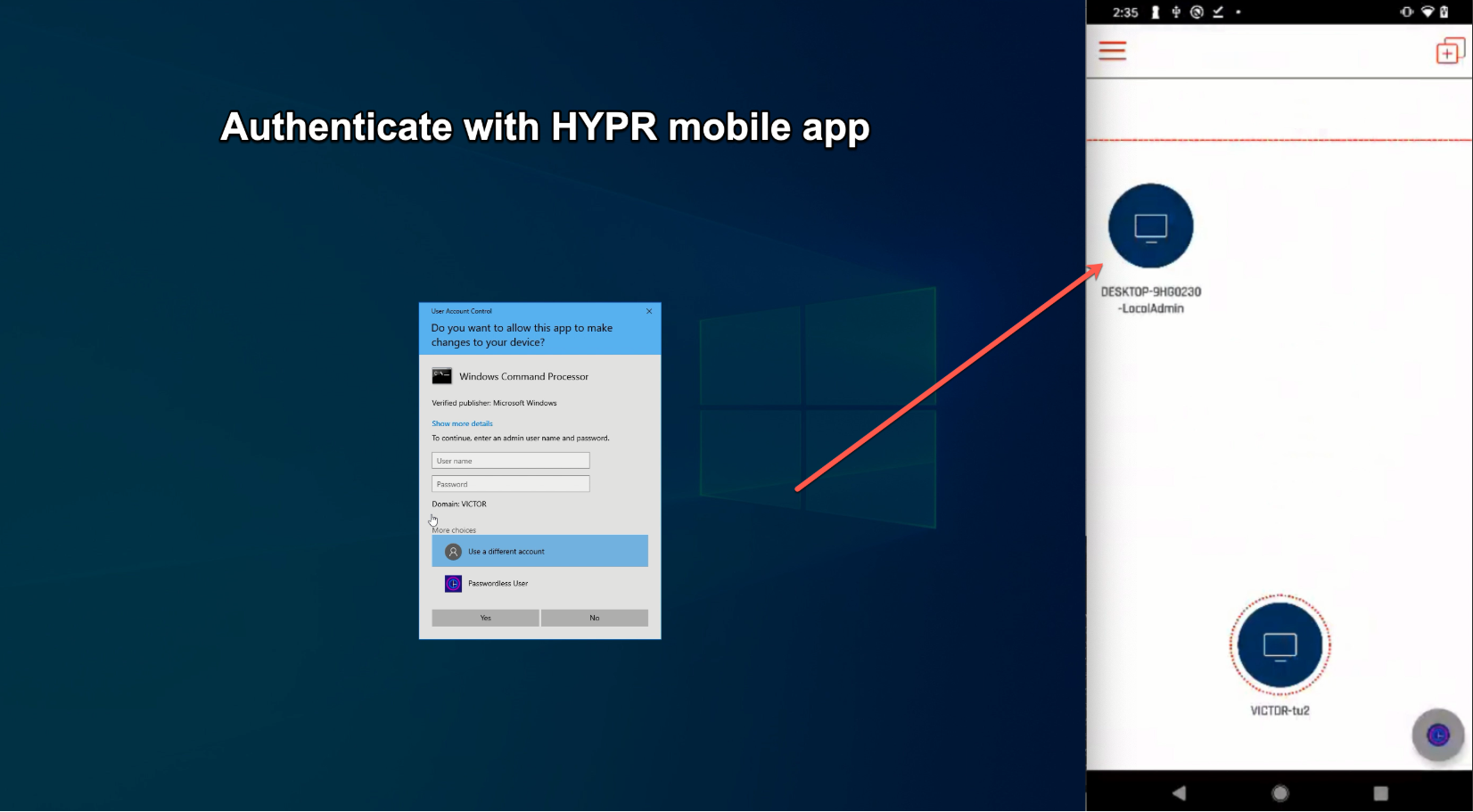Tap the USB notification icon in status bar
Viewport: 1473px width, 812px height.
tap(1176, 12)
